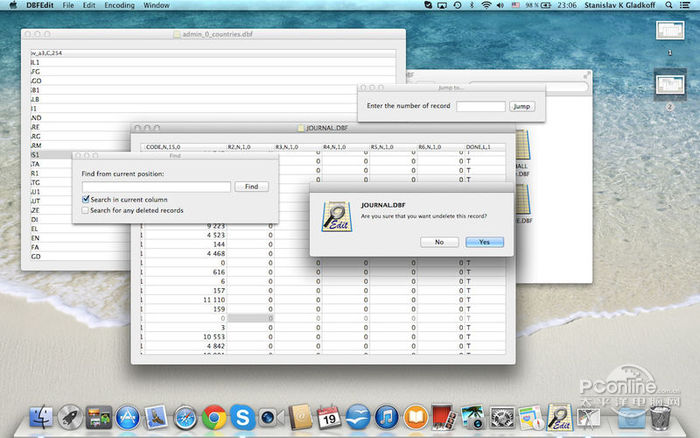Click the record number input field
Viewport: 700px width, 438px height.
tap(480, 106)
